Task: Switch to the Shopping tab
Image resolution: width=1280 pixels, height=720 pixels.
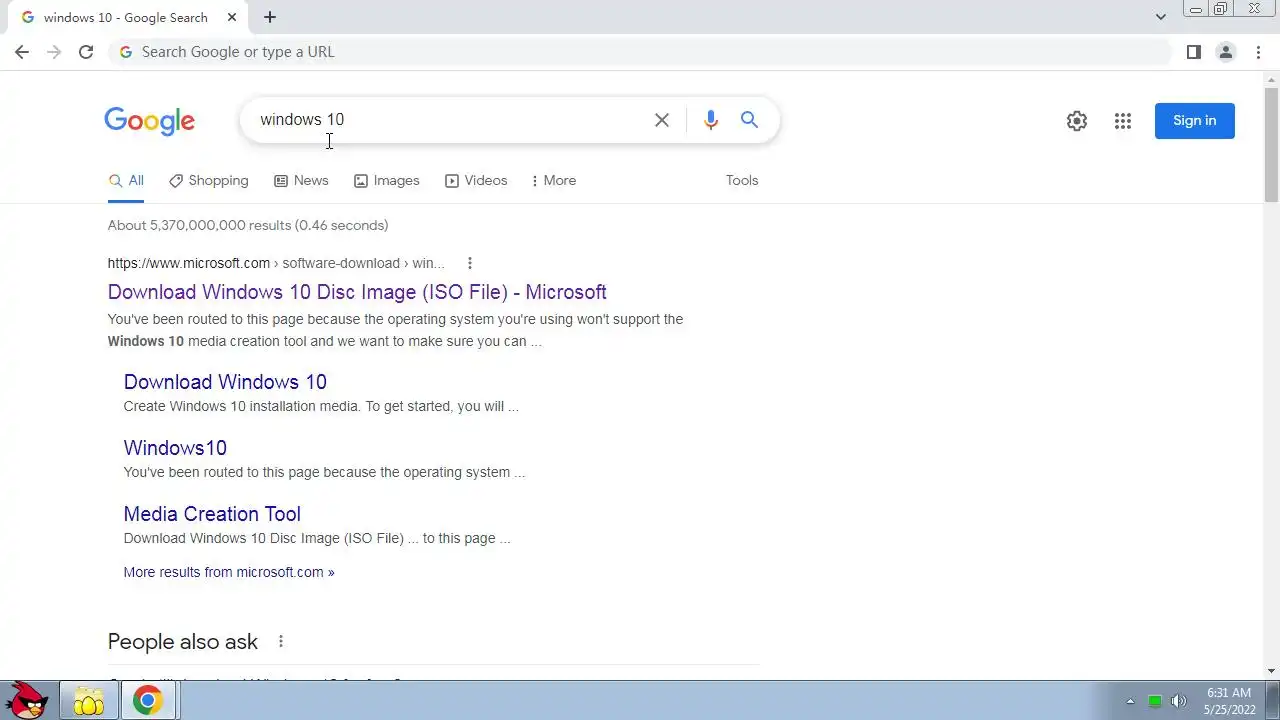Action: point(209,181)
